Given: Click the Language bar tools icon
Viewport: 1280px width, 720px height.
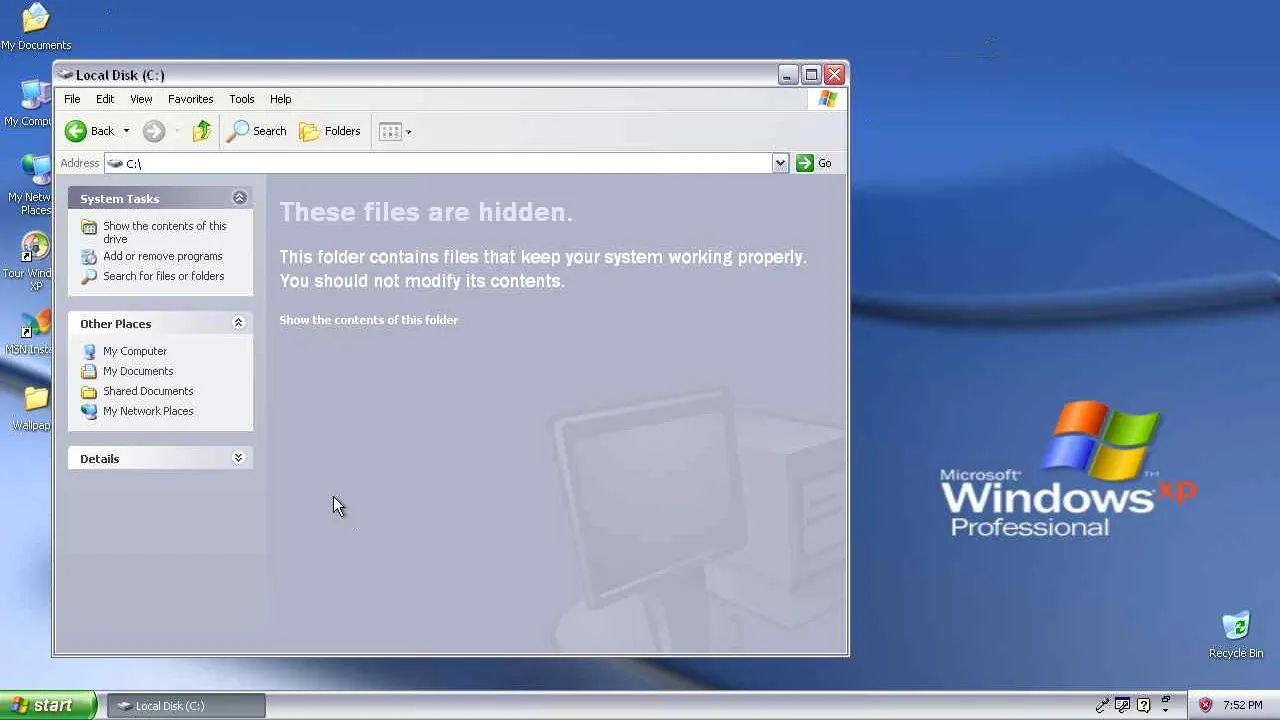Looking at the screenshot, I should pyautogui.click(x=1123, y=705).
